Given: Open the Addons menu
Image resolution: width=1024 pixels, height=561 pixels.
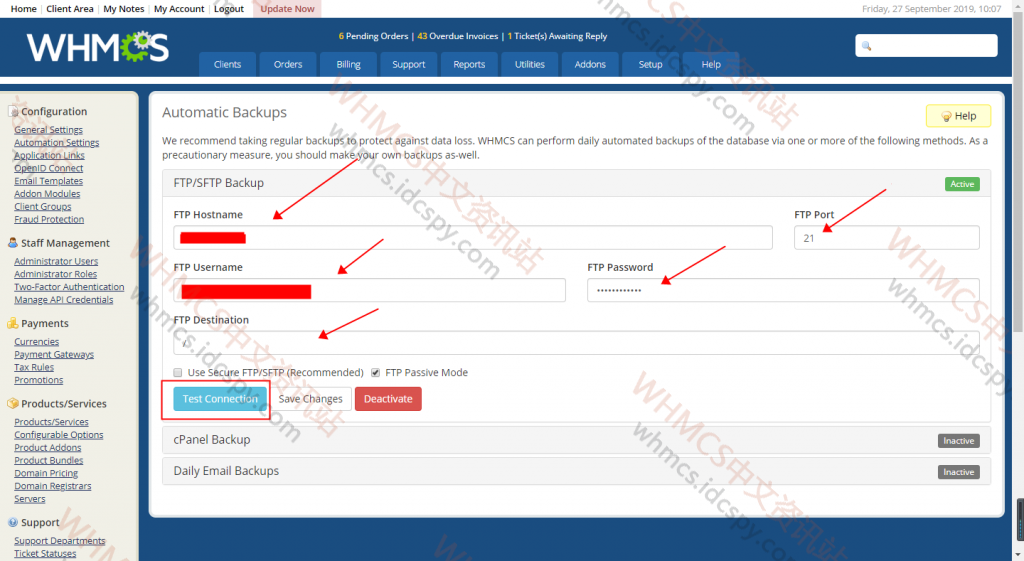Looking at the screenshot, I should click(590, 64).
